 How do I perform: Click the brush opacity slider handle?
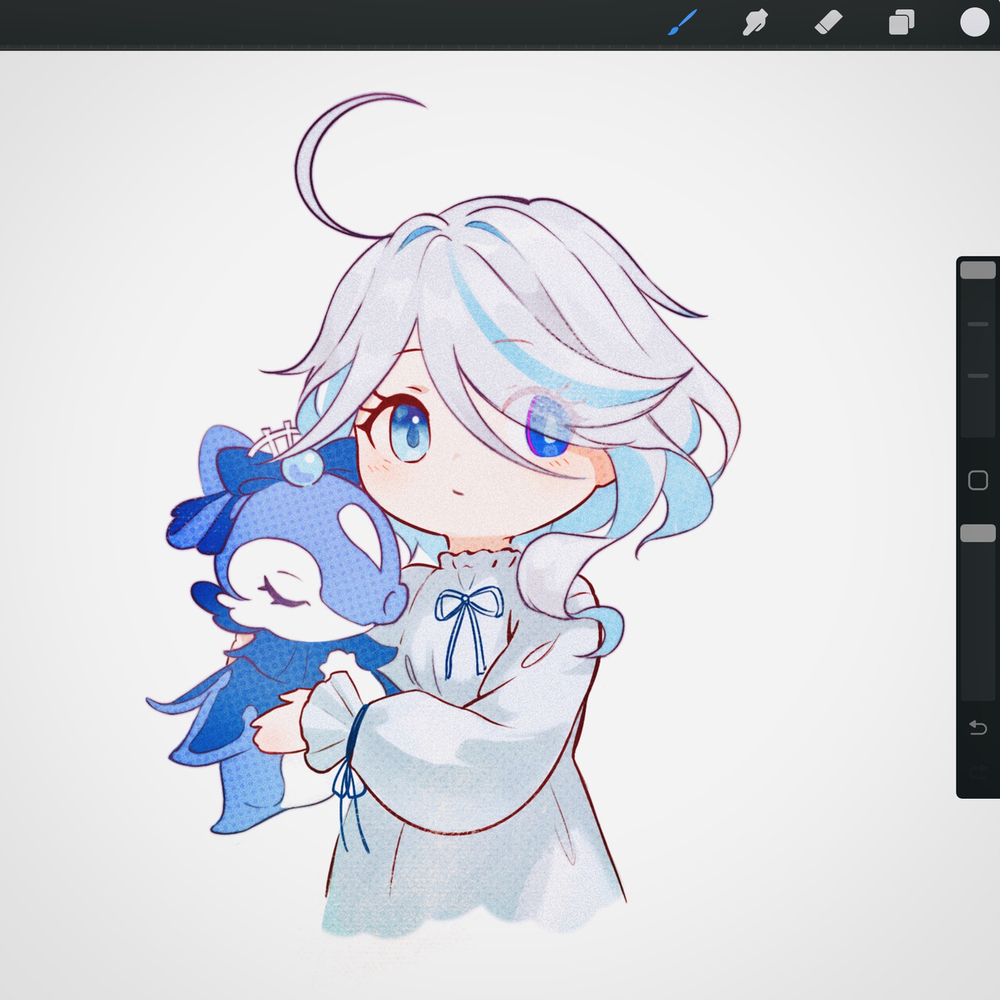978,533
